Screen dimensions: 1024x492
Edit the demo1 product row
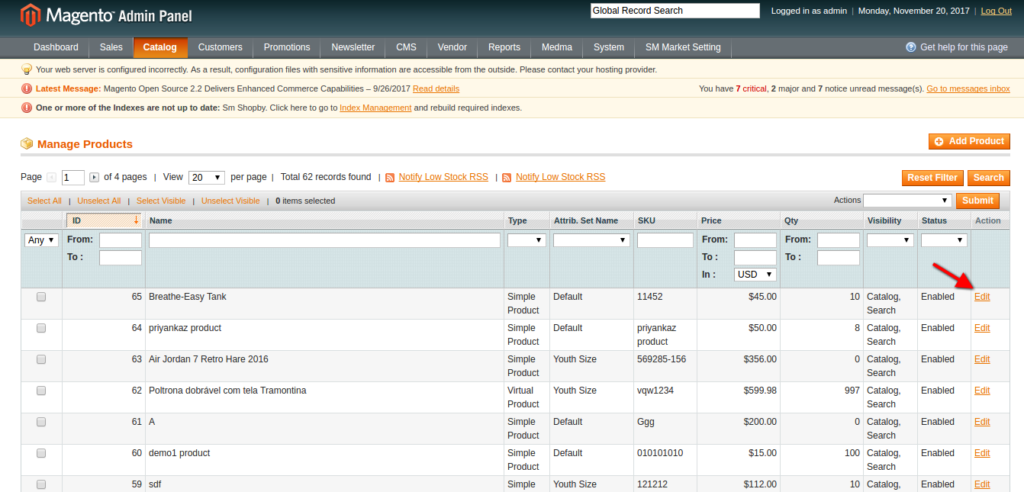tap(982, 453)
